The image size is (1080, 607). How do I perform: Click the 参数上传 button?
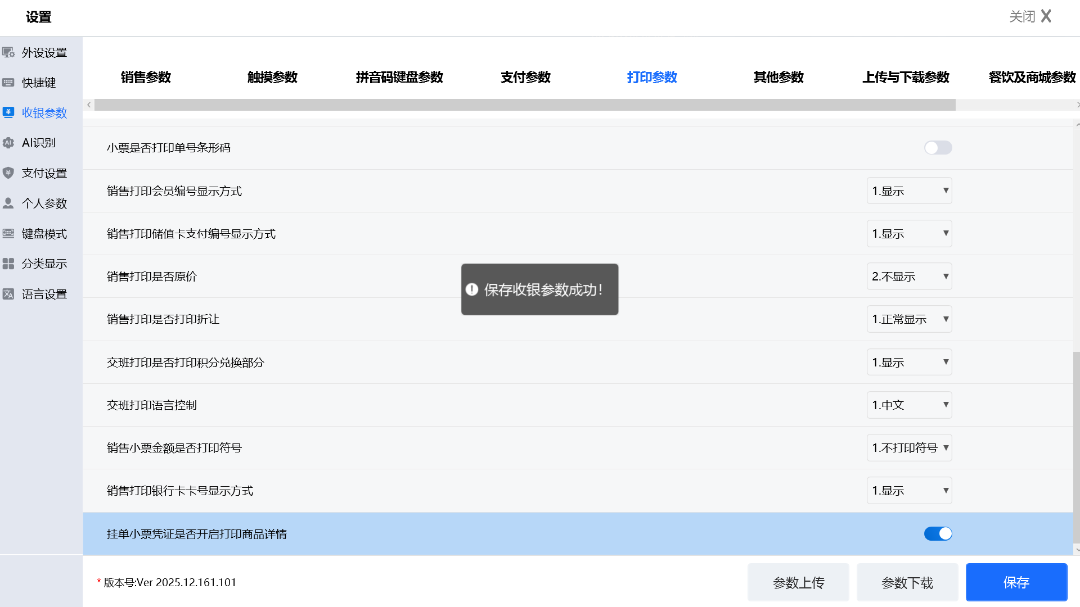(798, 582)
